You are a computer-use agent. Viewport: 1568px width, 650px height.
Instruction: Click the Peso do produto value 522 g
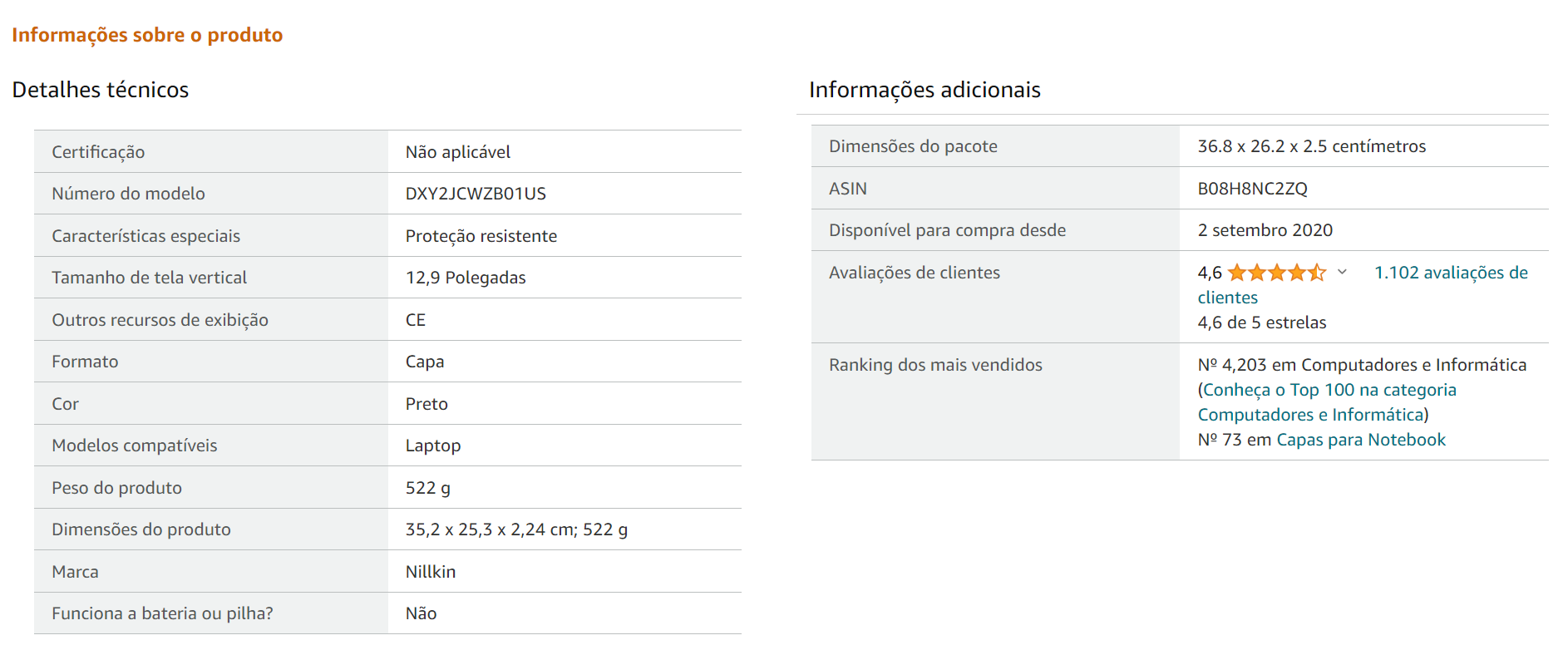coord(428,488)
